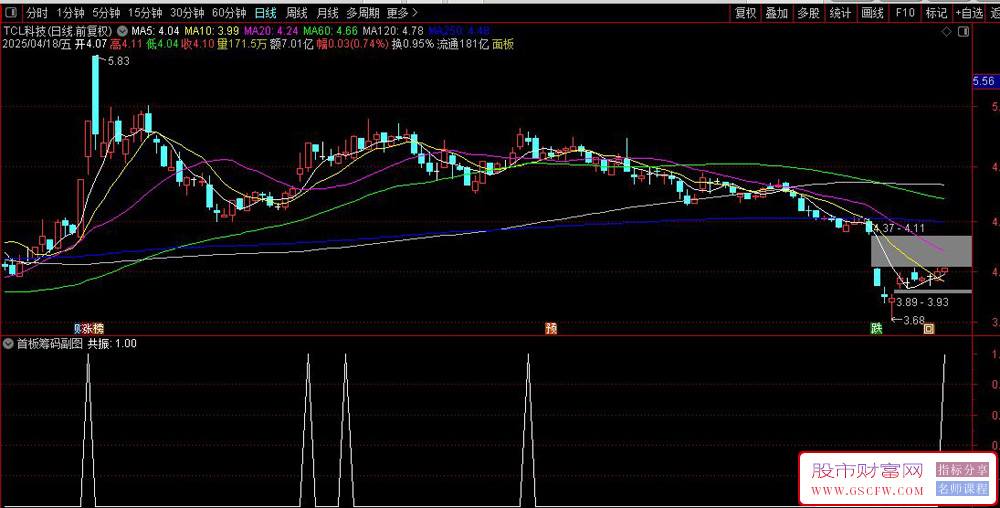
Task: Click the TCL科技(日线.前复权) title
Action: pos(58,31)
